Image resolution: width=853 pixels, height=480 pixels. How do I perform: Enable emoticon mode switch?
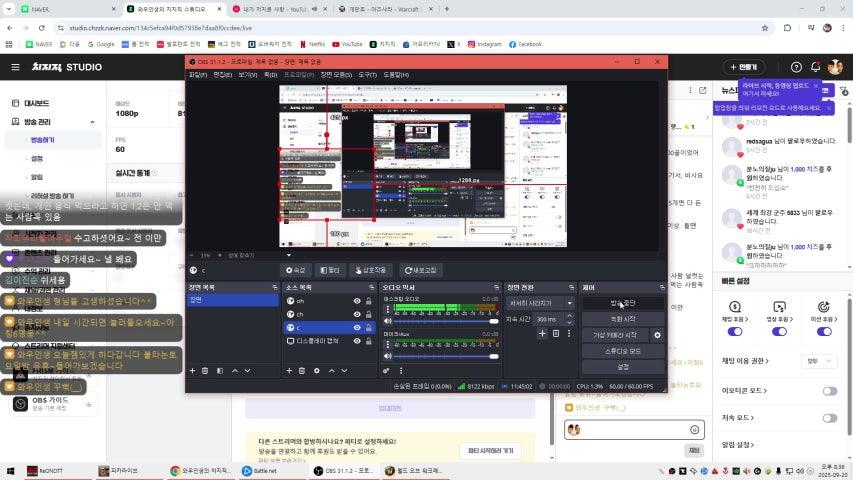tap(830, 391)
